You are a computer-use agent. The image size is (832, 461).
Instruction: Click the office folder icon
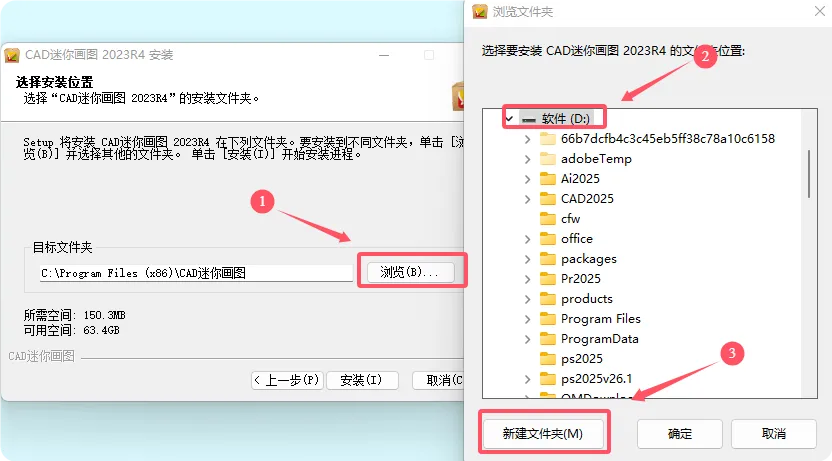[x=548, y=239]
